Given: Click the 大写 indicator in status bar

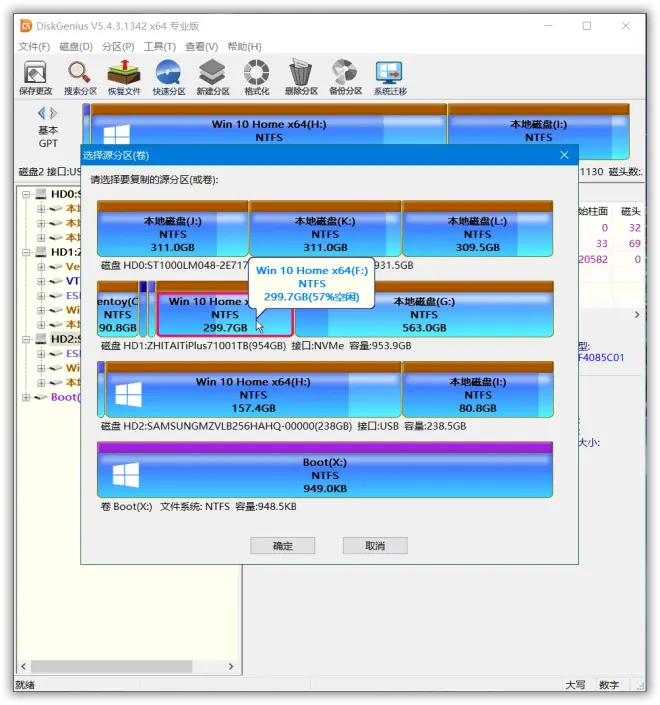Looking at the screenshot, I should point(575,685).
